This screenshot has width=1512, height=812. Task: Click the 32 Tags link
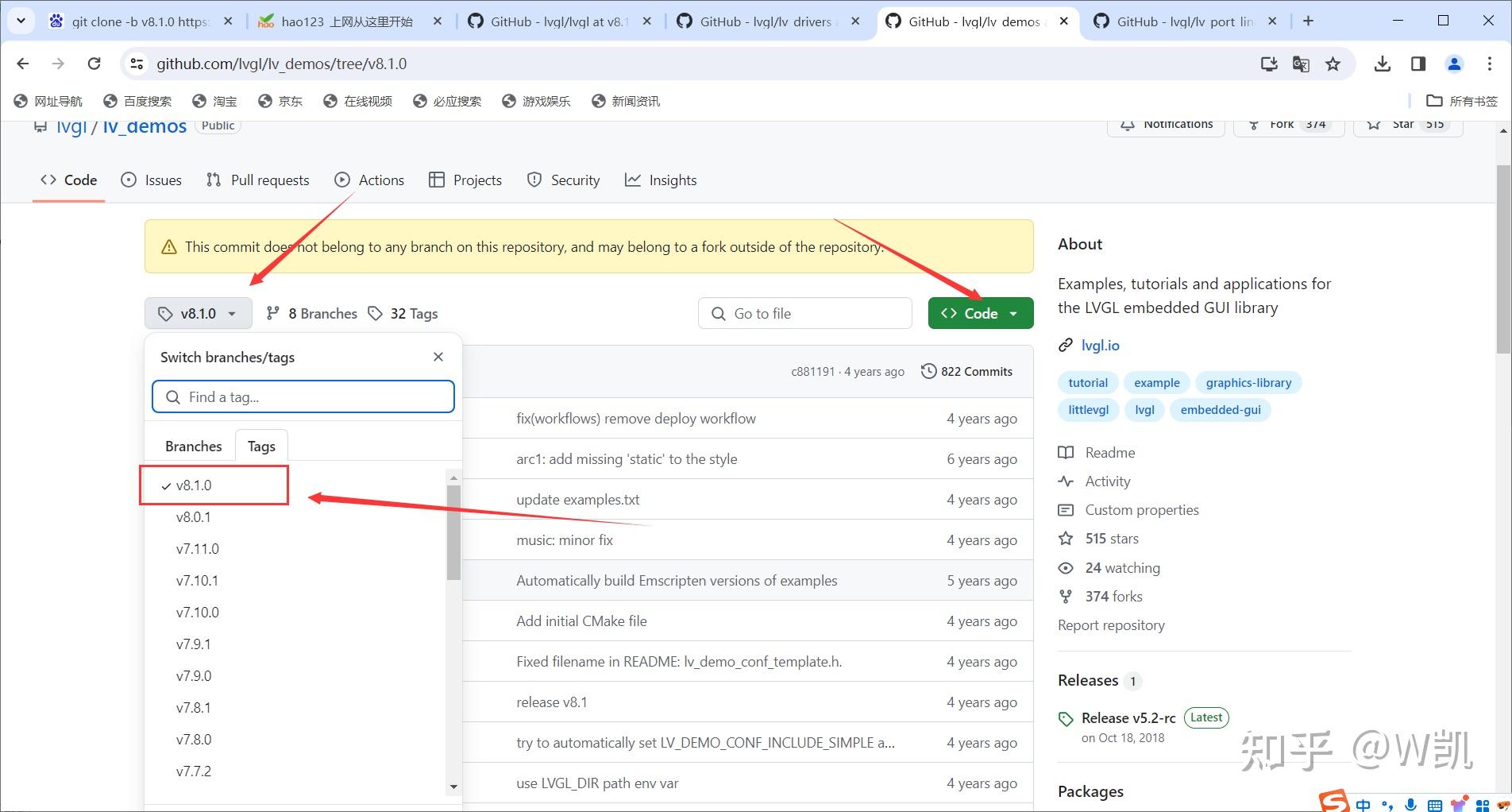tap(403, 314)
